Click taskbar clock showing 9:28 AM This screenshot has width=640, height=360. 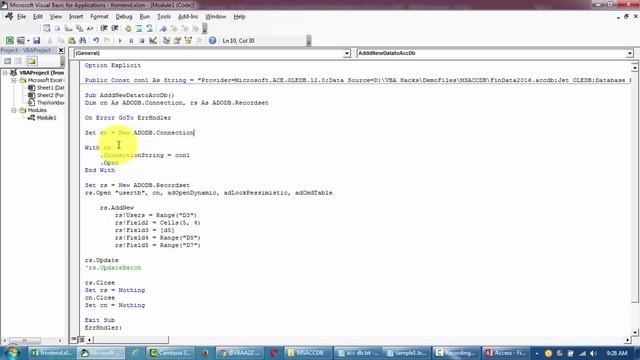(x=617, y=353)
